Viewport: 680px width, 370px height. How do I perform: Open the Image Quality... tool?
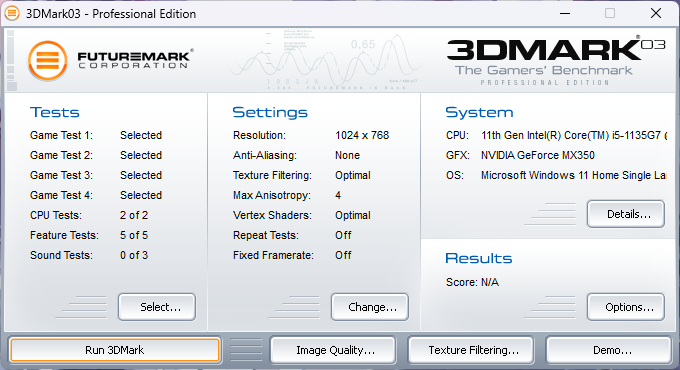(333, 350)
